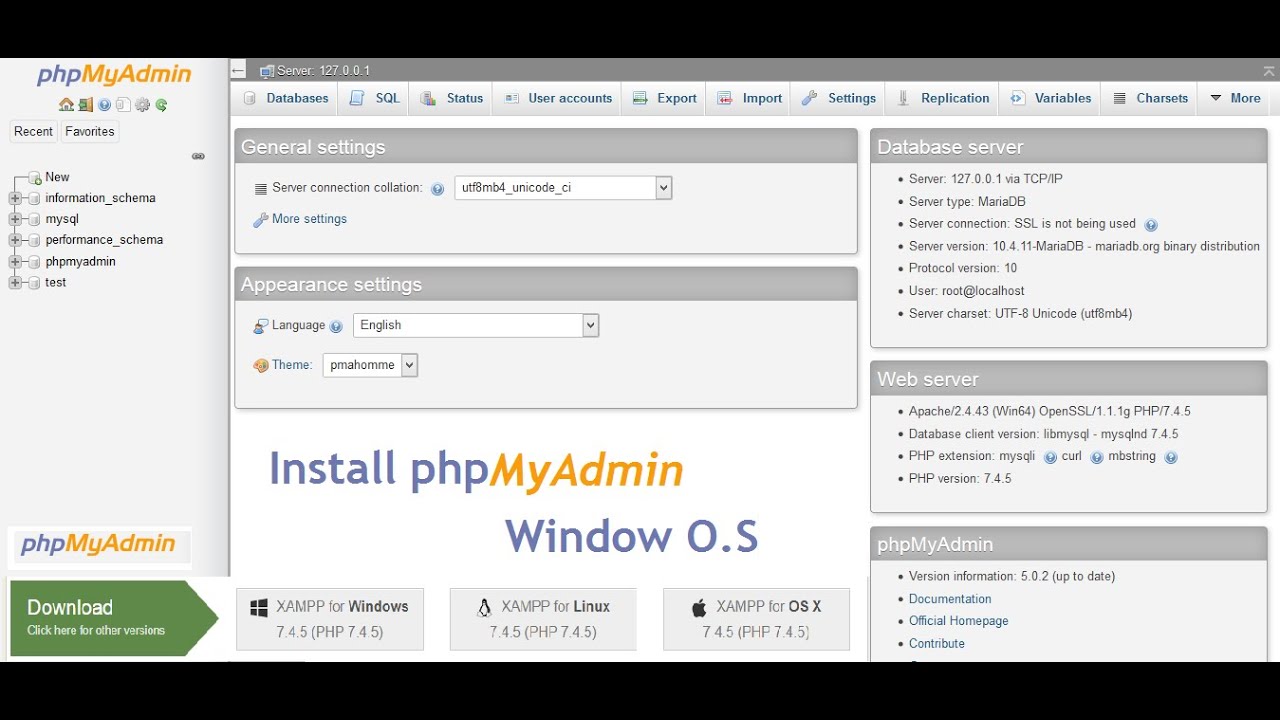Open the Replication tab
This screenshot has width=1280, height=720.
pos(943,98)
